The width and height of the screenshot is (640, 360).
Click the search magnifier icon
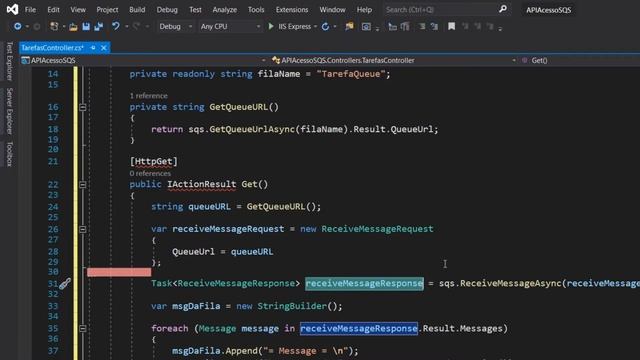[503, 9]
